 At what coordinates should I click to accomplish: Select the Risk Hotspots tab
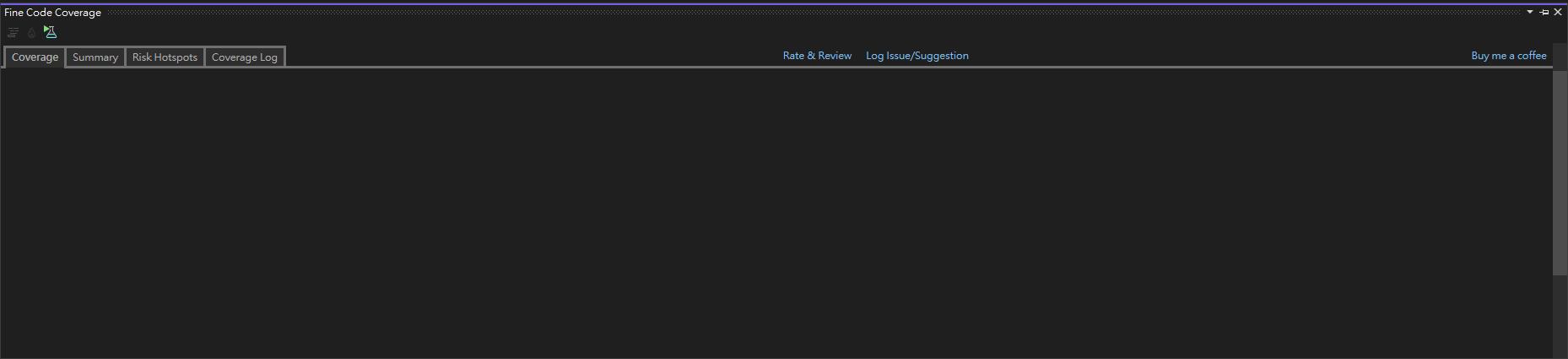(x=165, y=57)
